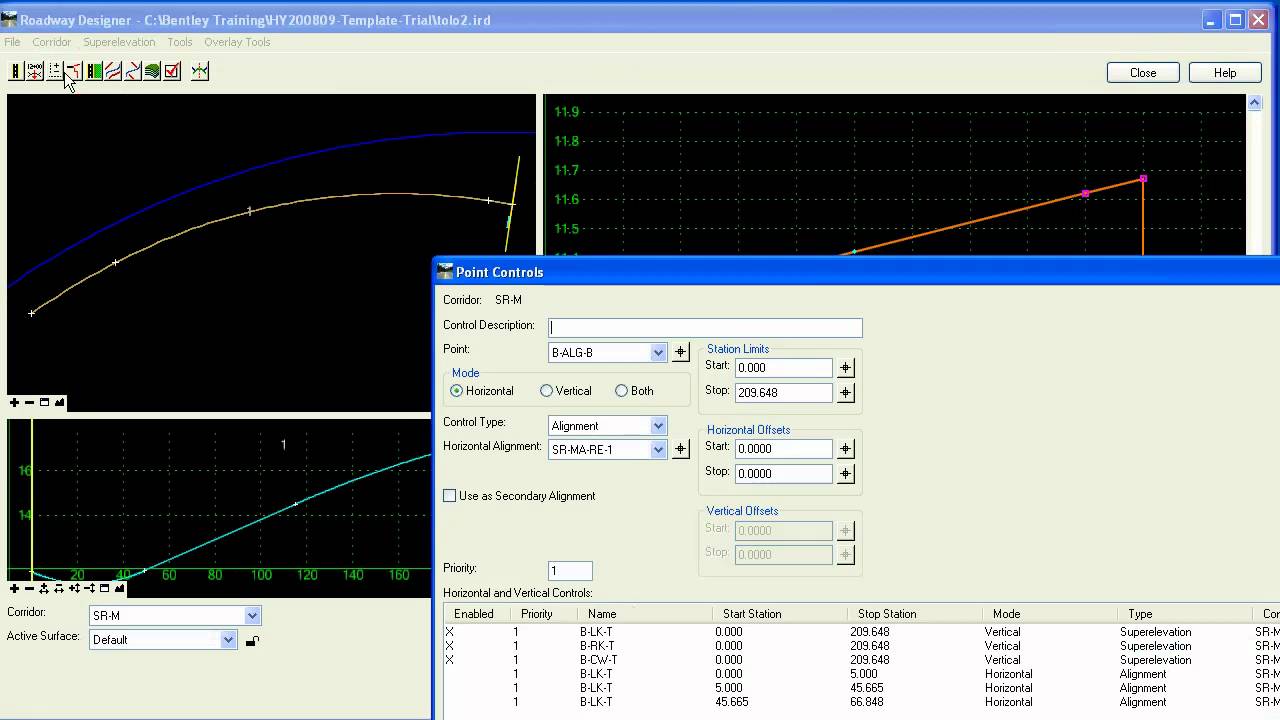Open the Horizontal Alignment SR-MA-RE-1 dropdown
Viewport: 1280px width, 720px height.
(x=658, y=450)
